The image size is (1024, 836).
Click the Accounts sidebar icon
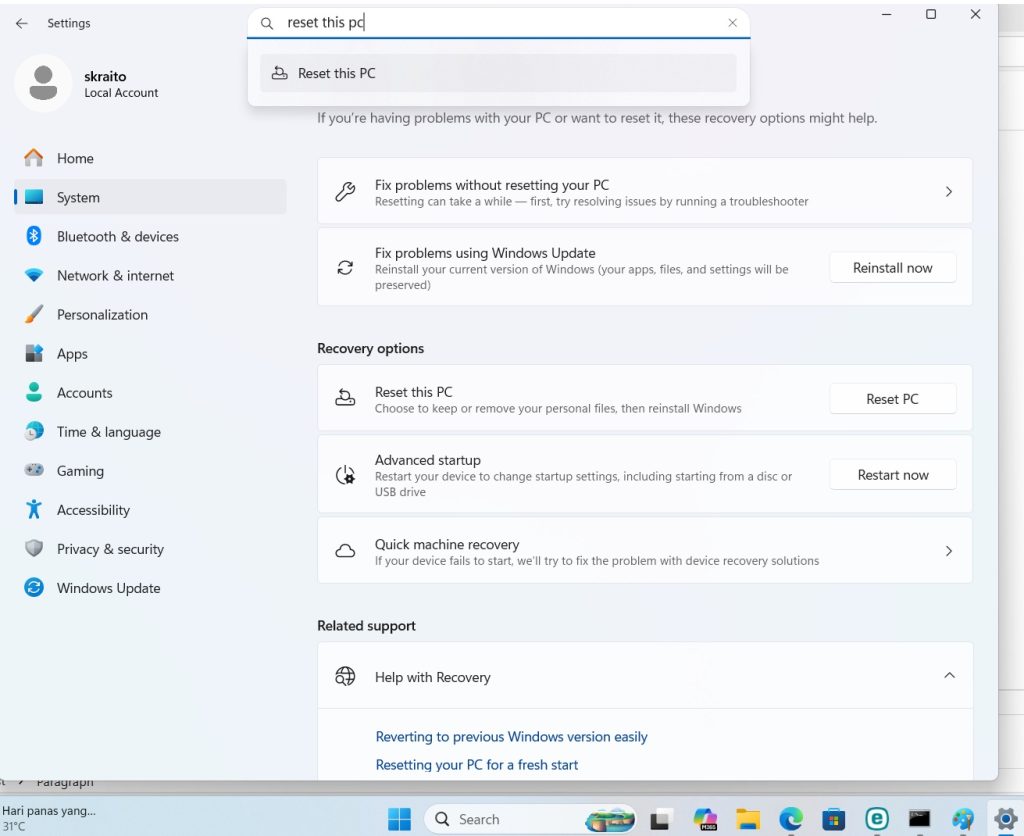[x=34, y=393]
